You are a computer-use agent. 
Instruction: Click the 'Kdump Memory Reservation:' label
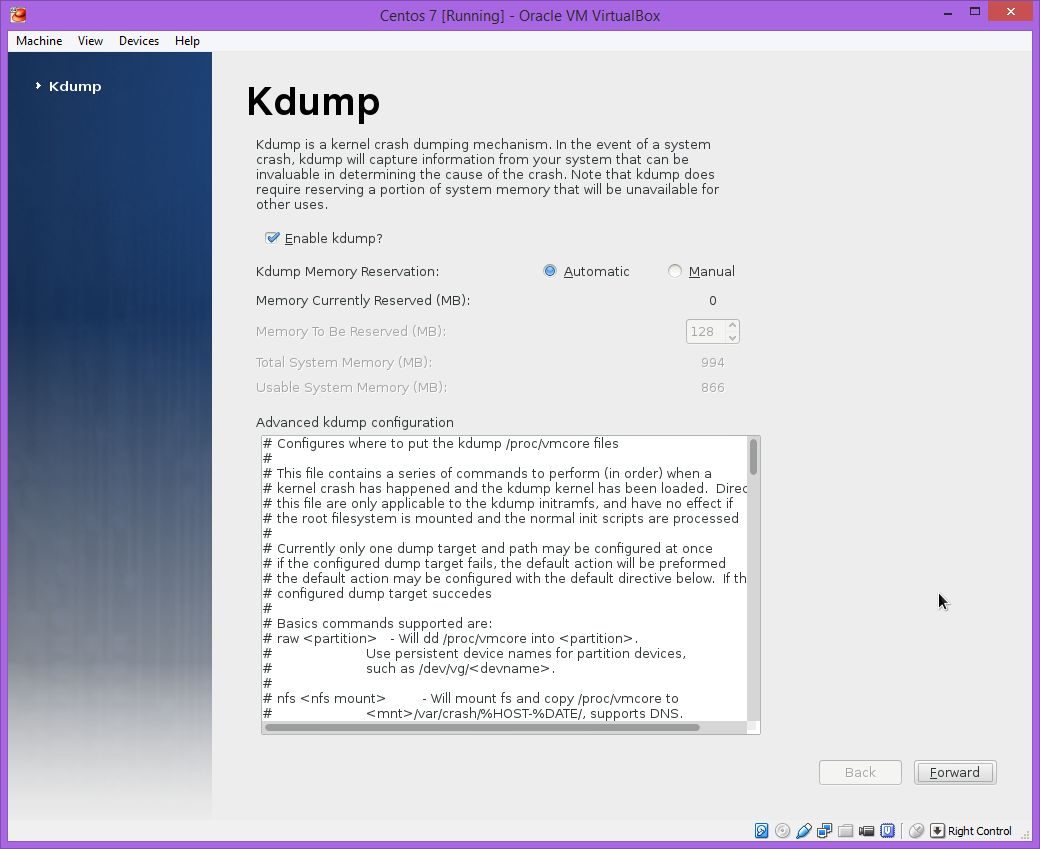pos(348,271)
